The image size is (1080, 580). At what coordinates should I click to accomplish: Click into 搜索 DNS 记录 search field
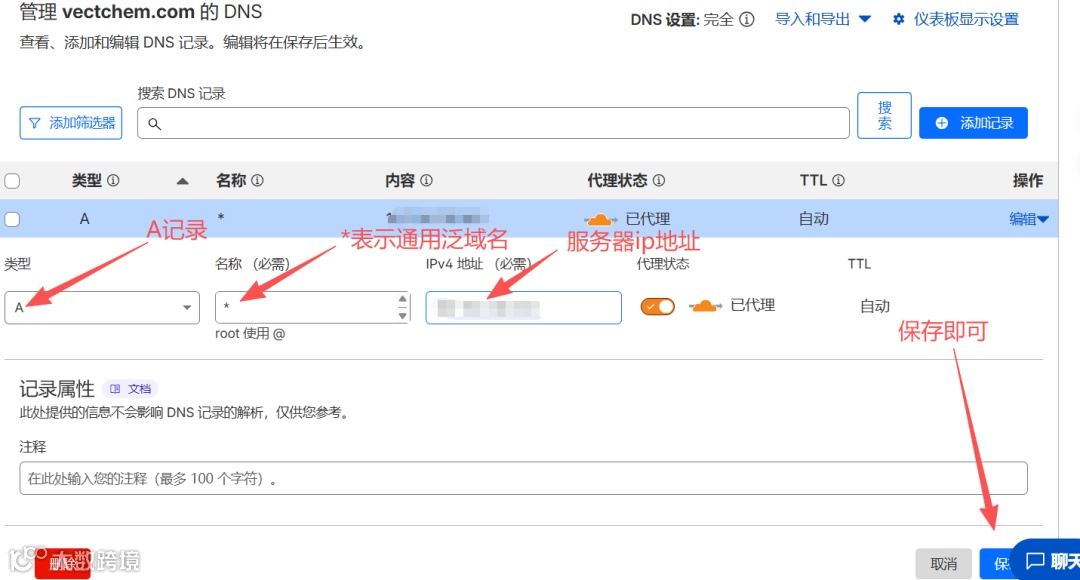coord(493,123)
